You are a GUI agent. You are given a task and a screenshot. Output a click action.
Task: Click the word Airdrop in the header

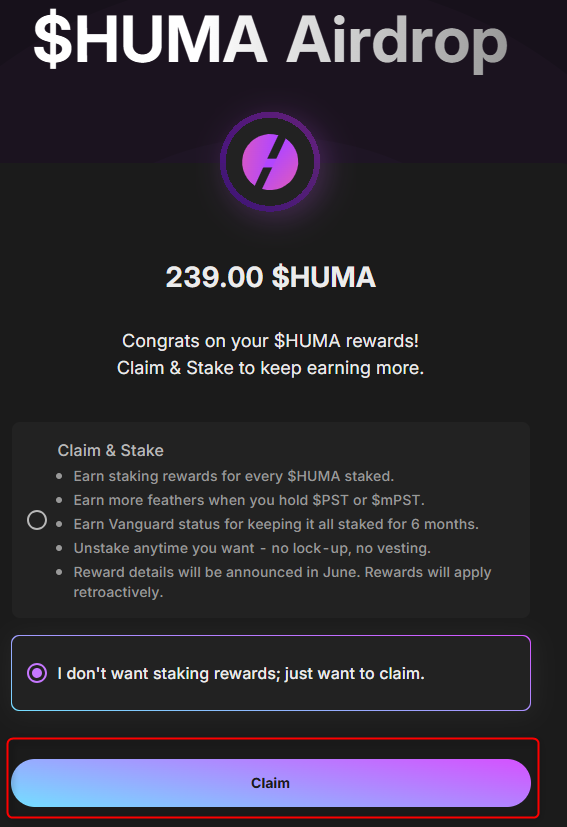[x=397, y=43]
